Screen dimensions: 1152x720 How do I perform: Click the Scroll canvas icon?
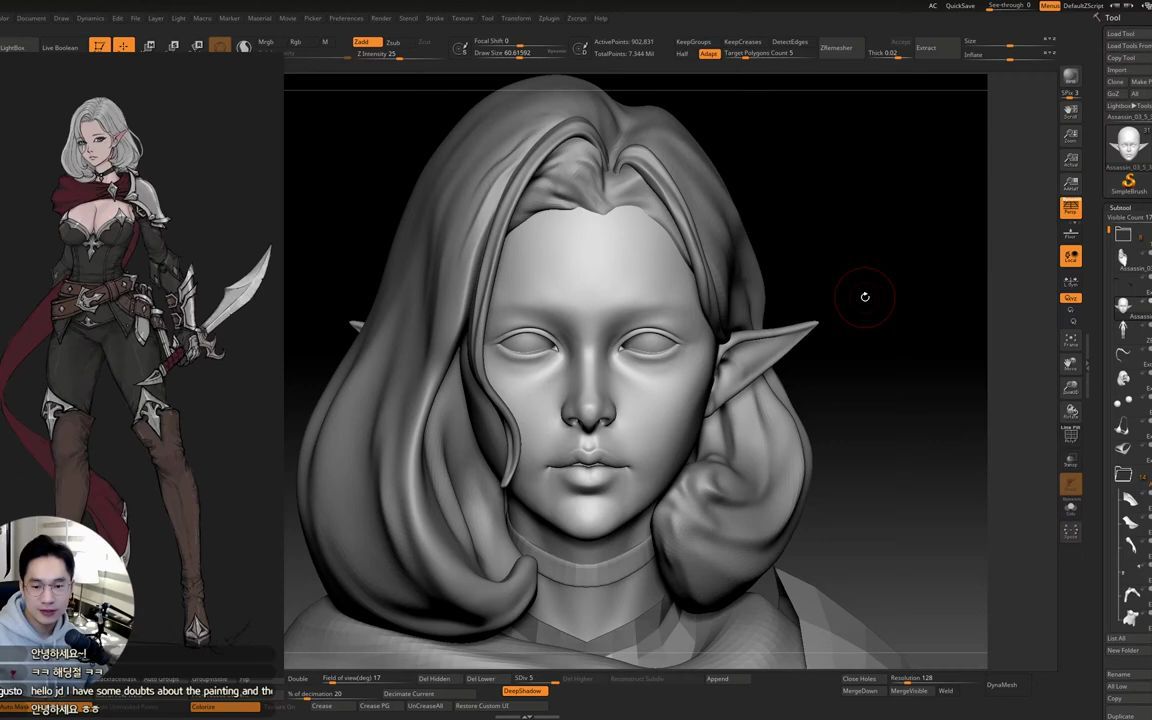(1070, 111)
